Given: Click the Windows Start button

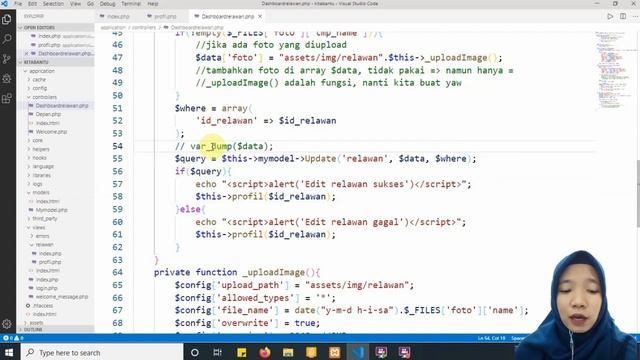Looking at the screenshot, I should click(x=9, y=352).
